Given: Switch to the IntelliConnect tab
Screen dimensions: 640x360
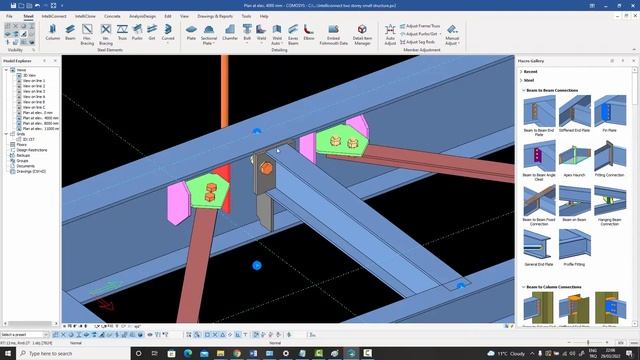Looking at the screenshot, I should (x=54, y=16).
